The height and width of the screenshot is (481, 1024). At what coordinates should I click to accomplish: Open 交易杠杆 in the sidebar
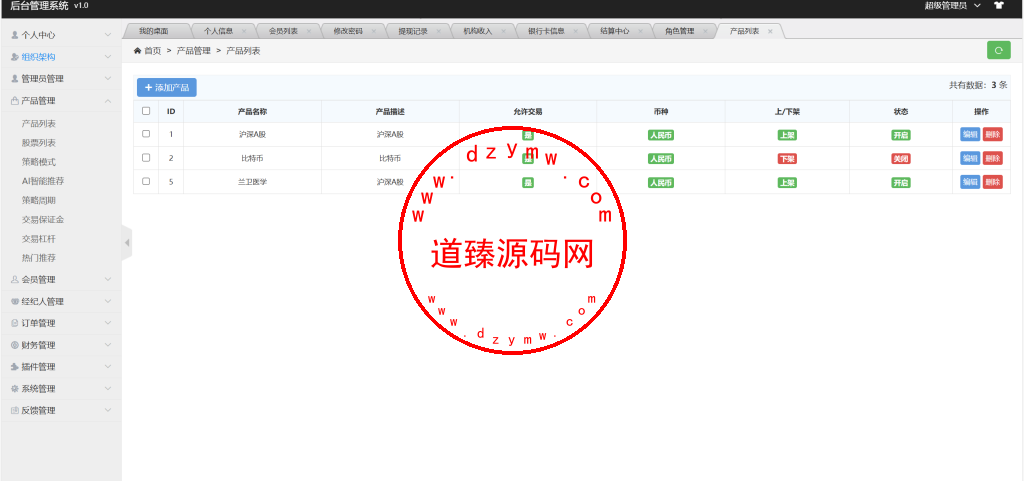(x=39, y=239)
